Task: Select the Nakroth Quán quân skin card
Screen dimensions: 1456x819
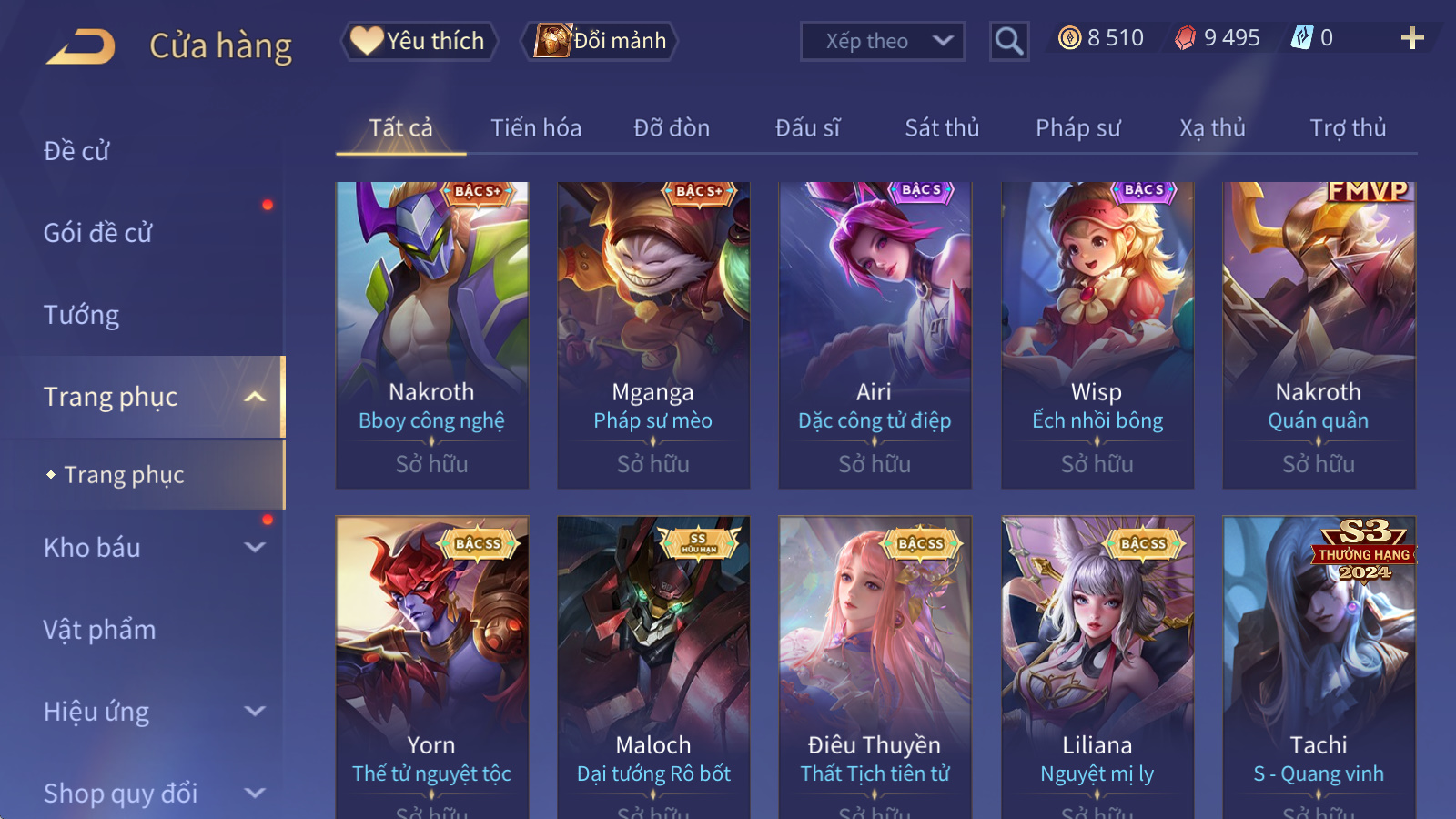Action: coord(1319,335)
